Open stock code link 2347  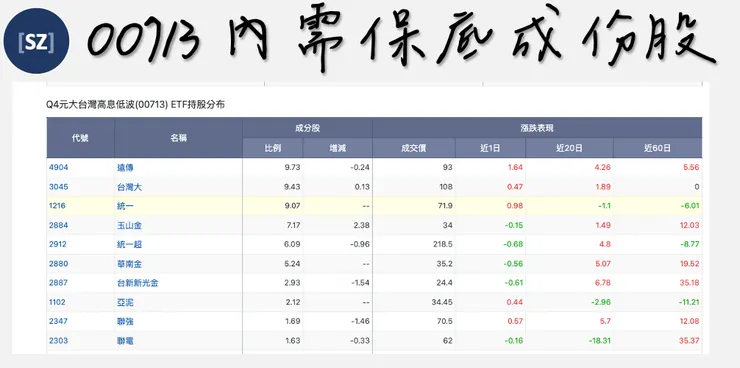[x=59, y=321]
